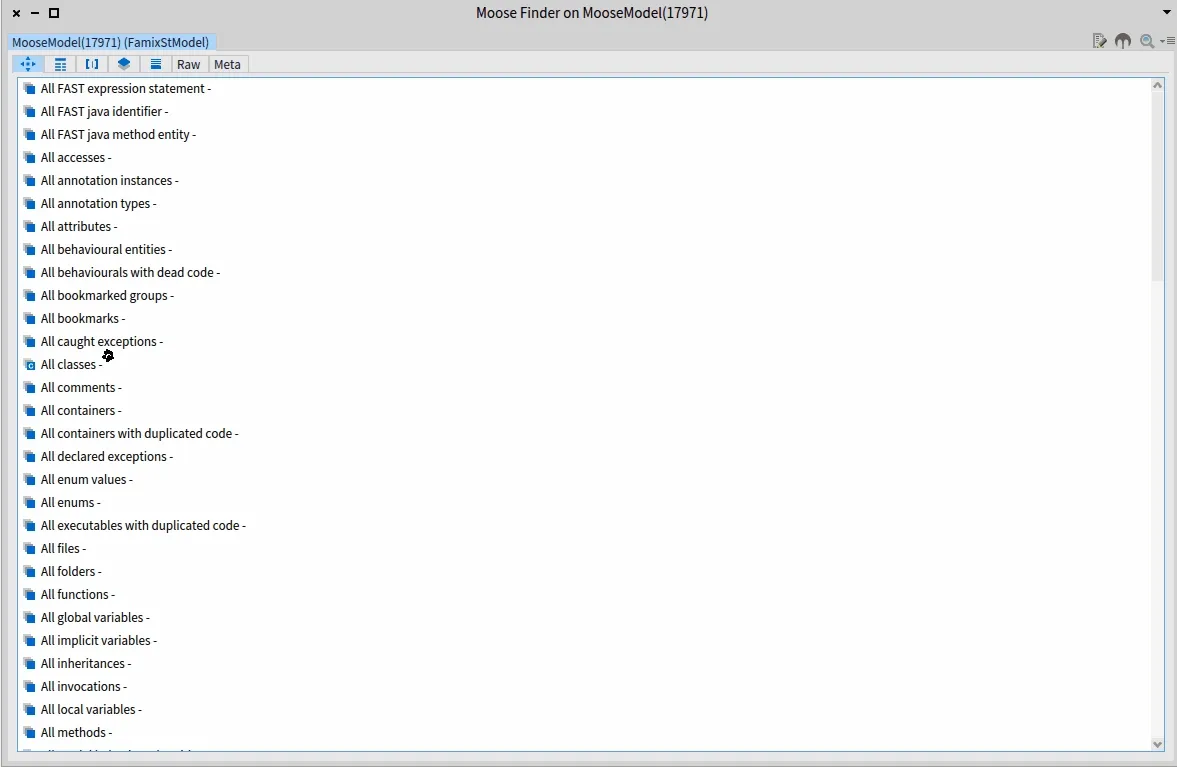Select 'All local variables' row
This screenshot has width=1177, height=767.
click(x=584, y=709)
